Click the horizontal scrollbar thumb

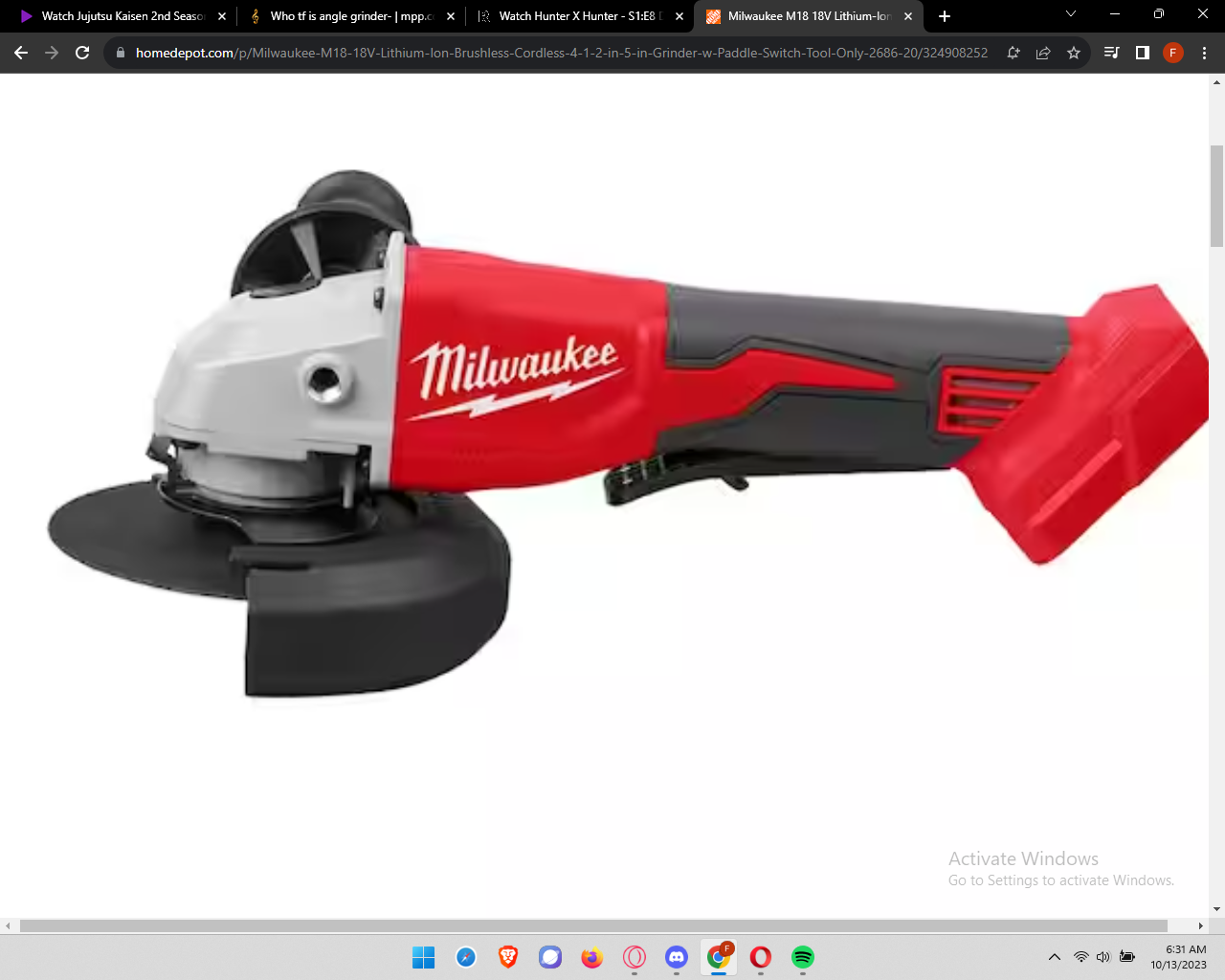coord(593,925)
